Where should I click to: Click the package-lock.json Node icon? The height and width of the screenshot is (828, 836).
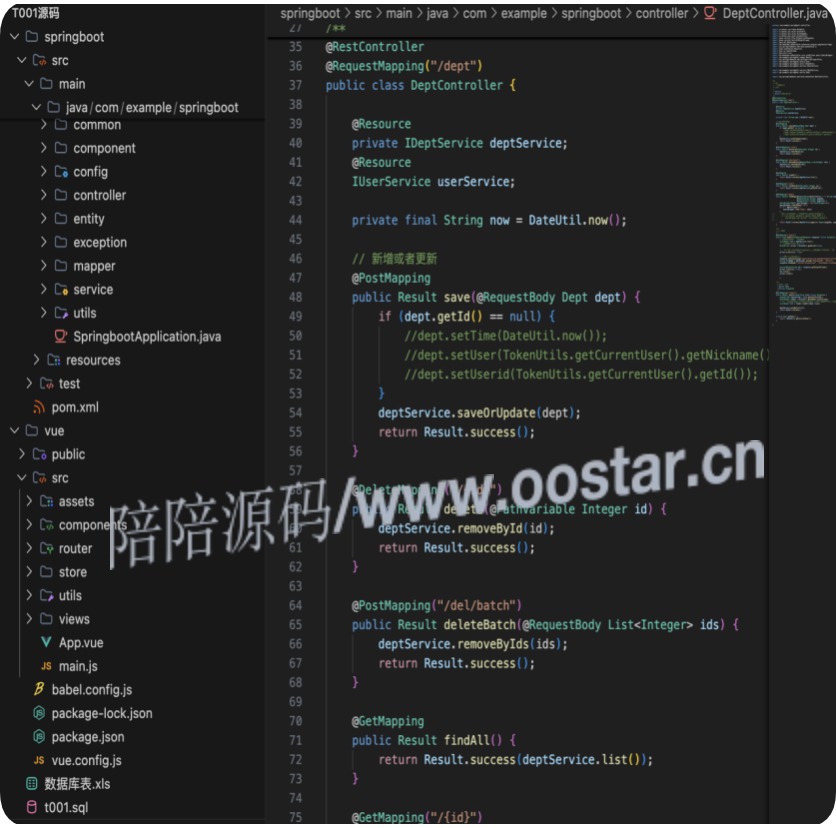click(39, 714)
